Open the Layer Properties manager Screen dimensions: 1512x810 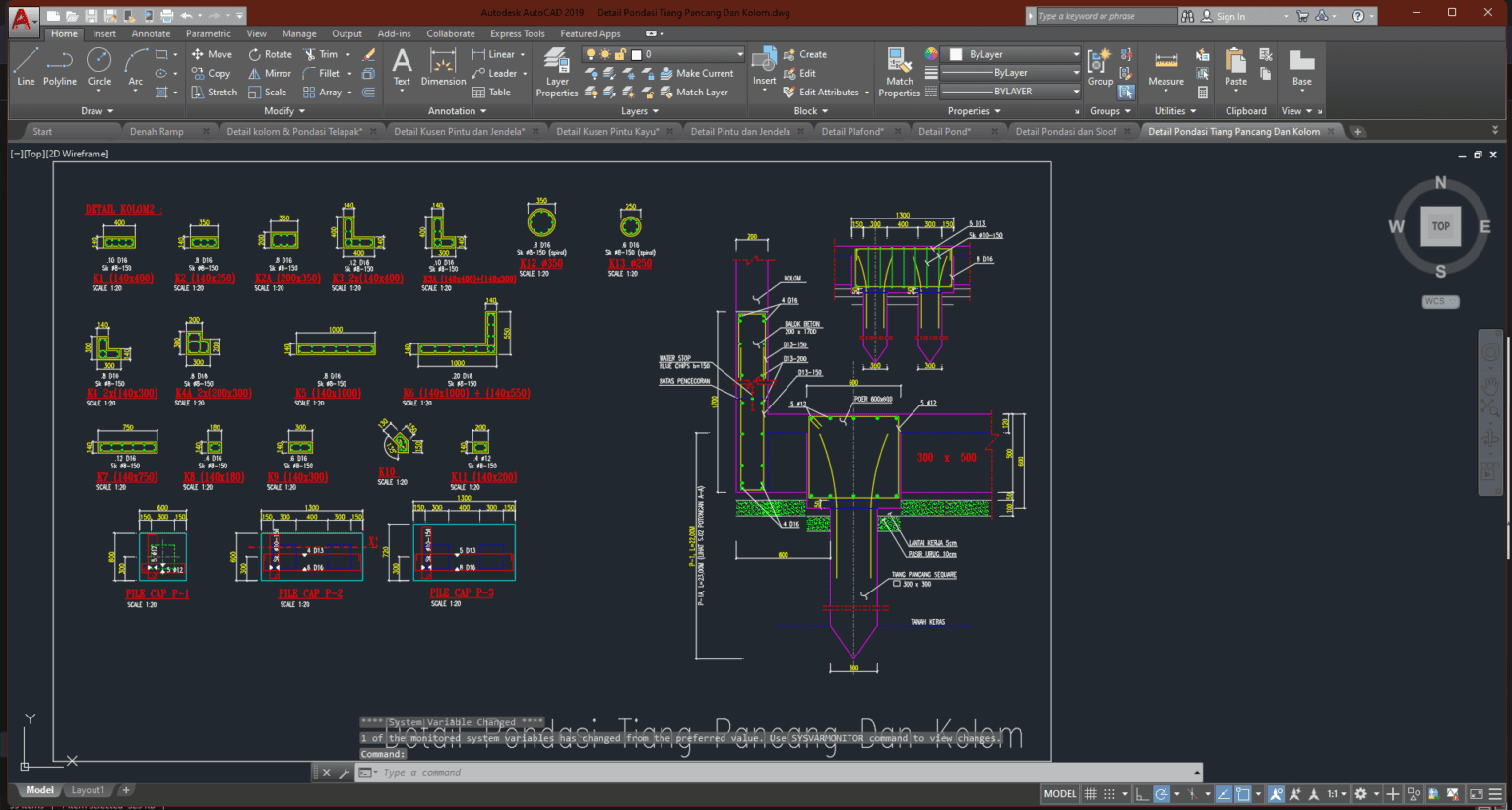(556, 71)
